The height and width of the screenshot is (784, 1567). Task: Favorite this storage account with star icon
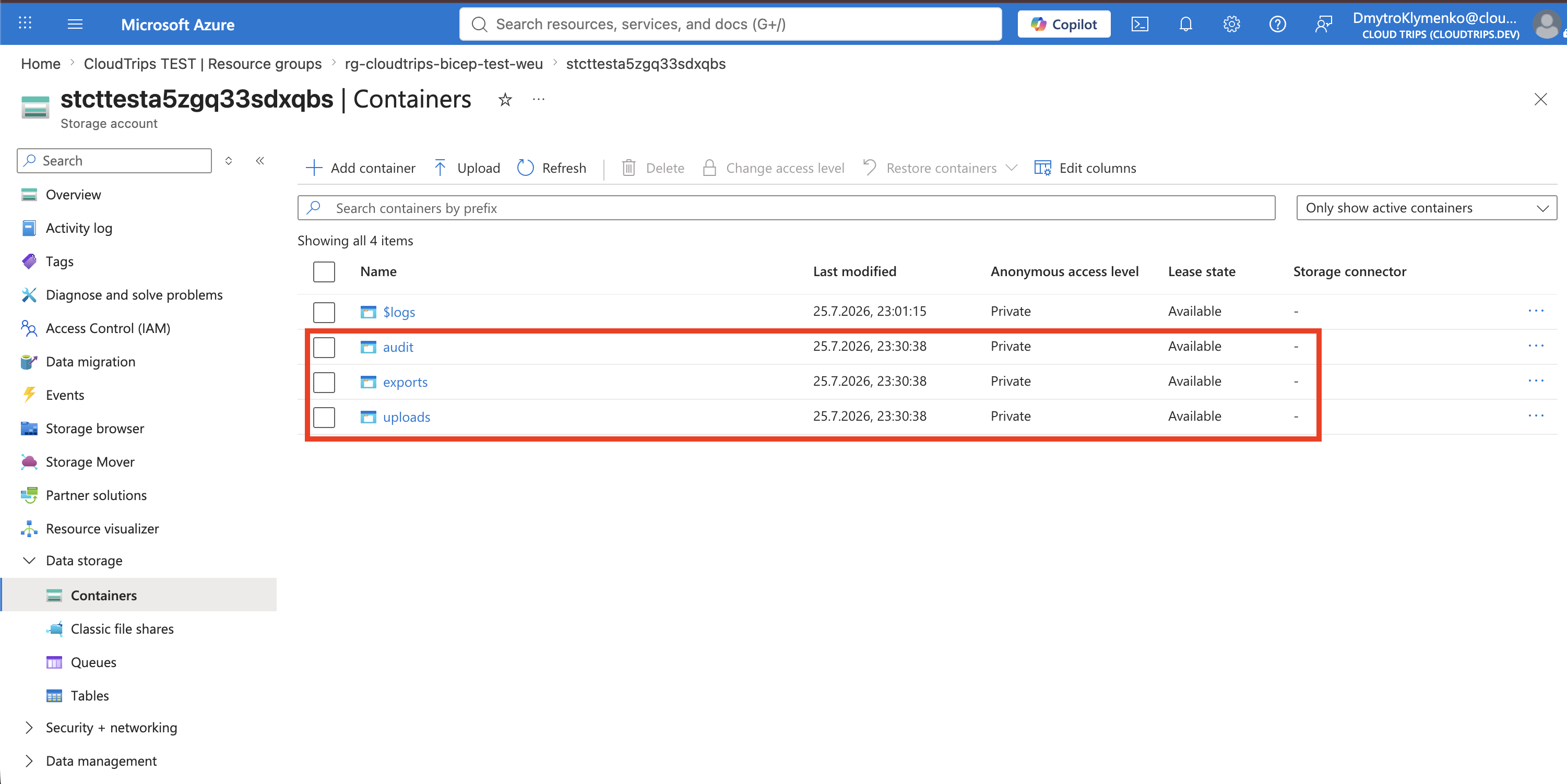[505, 99]
